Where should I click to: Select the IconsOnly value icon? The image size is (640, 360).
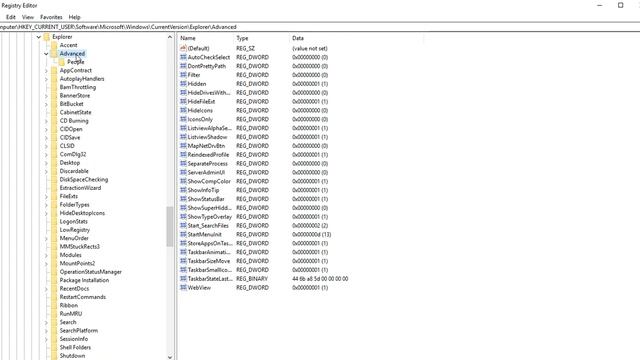coord(183,119)
